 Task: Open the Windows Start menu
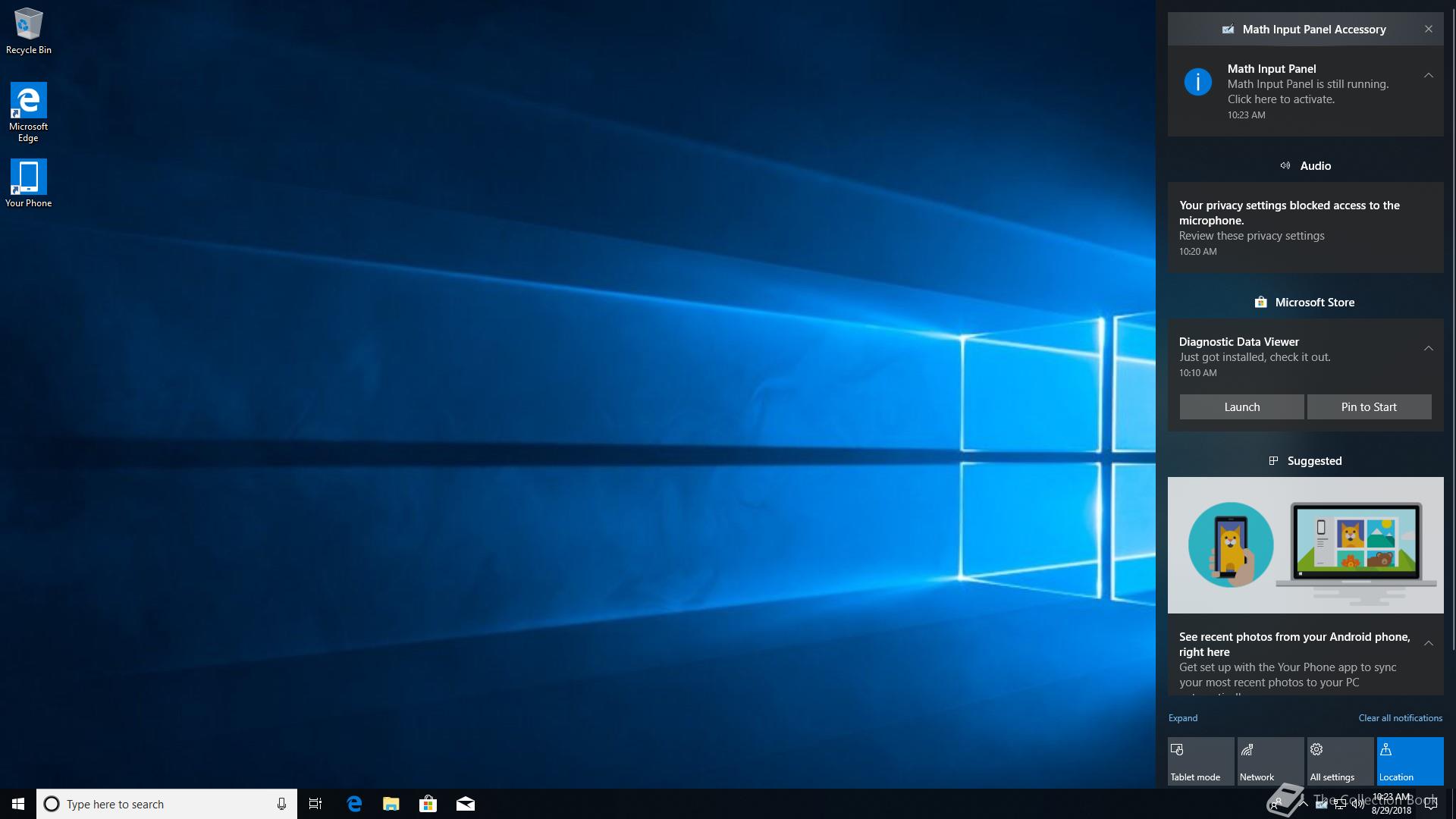coord(18,804)
